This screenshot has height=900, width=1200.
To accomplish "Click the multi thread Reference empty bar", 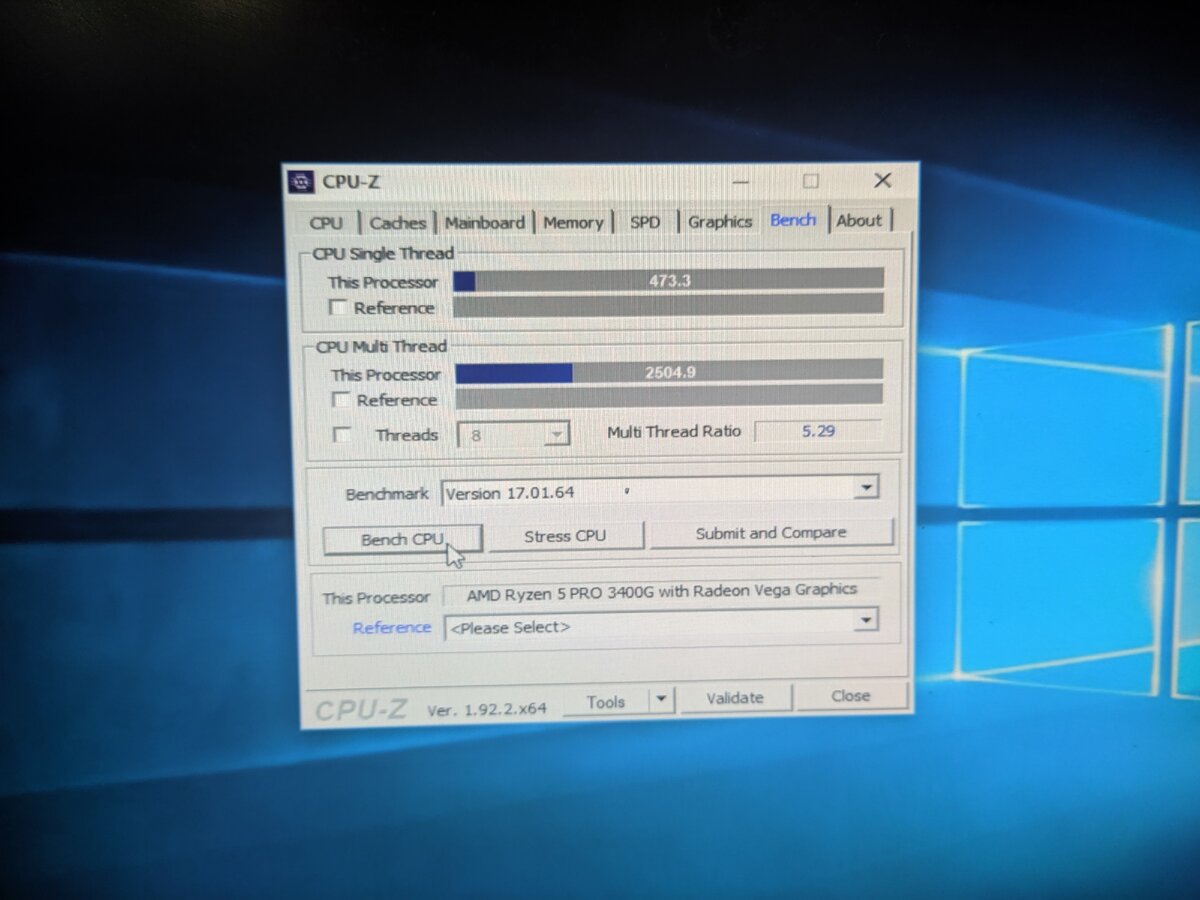I will pos(669,396).
